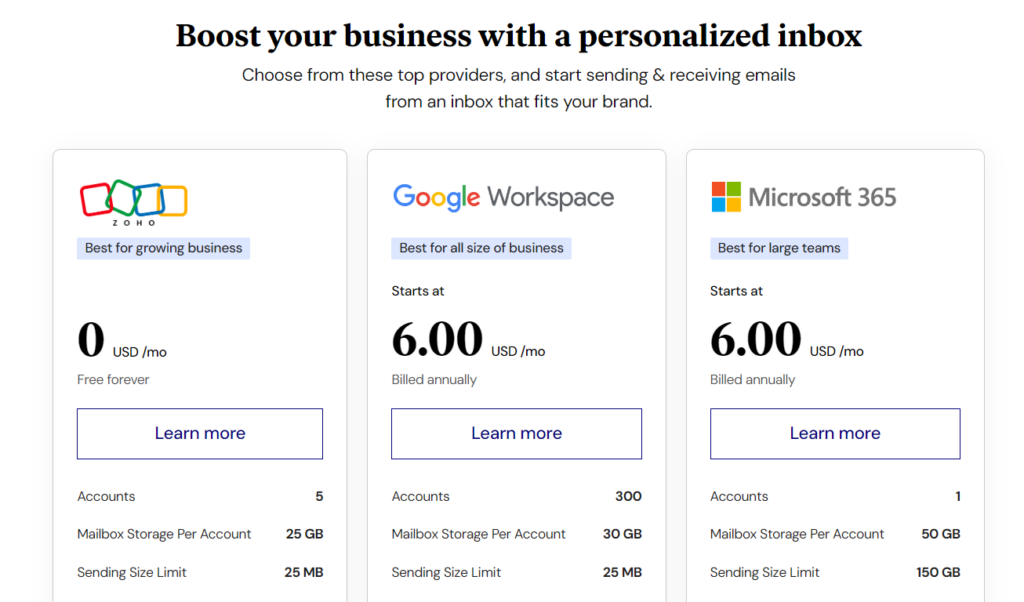This screenshot has width=1024, height=602.
Task: Click the green square in Zoho's logo
Action: click(123, 196)
